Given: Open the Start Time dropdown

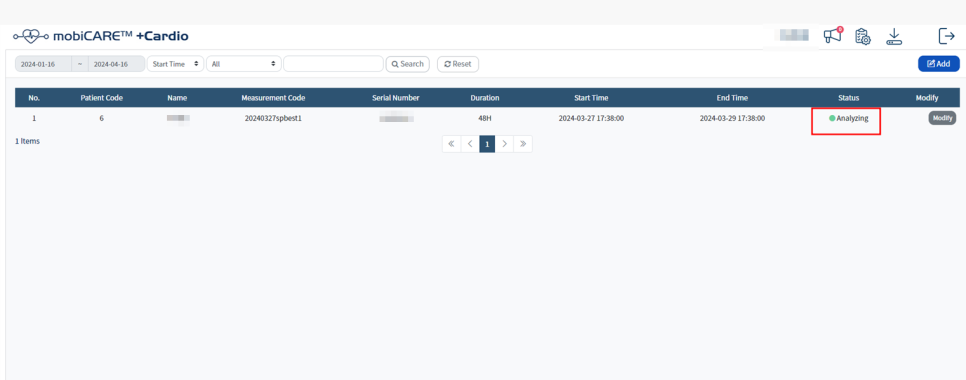Looking at the screenshot, I should pos(175,64).
